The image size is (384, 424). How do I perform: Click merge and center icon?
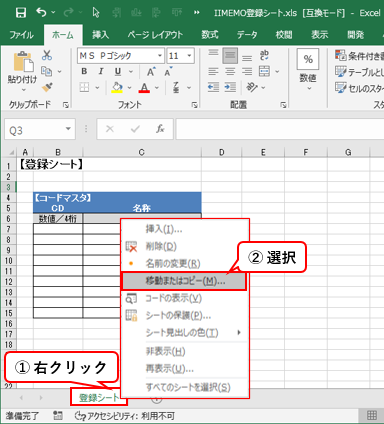point(264,71)
